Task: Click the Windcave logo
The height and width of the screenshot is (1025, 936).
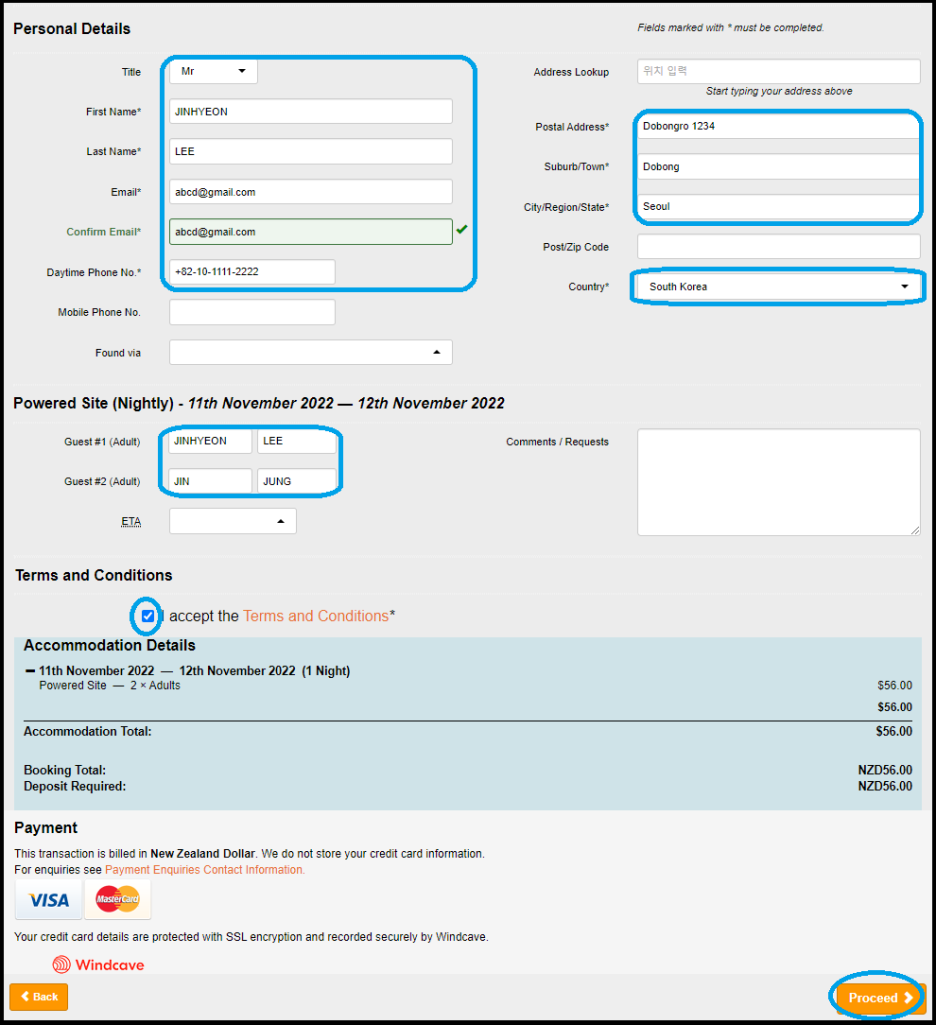Action: (x=99, y=965)
